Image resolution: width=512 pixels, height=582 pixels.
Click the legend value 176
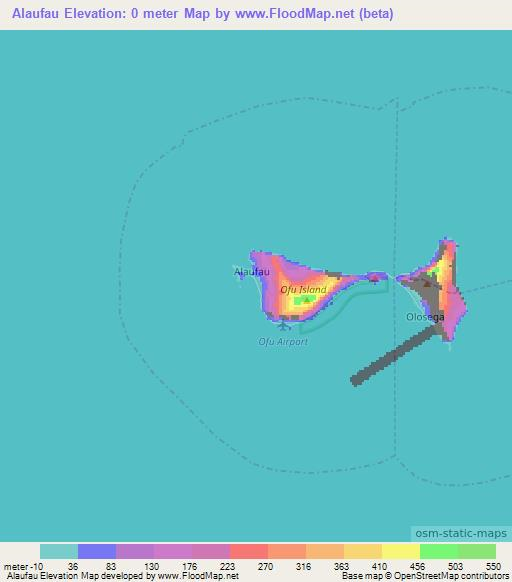pyautogui.click(x=189, y=567)
